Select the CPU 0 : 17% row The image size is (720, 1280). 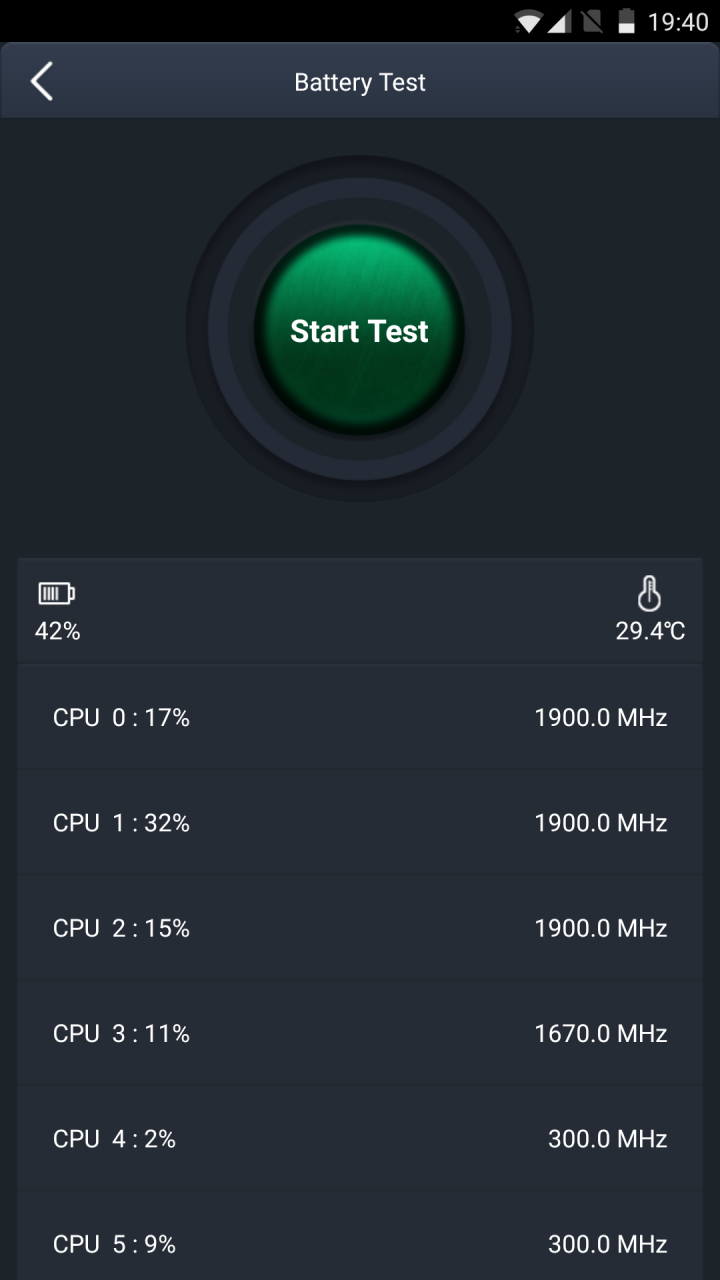pyautogui.click(x=360, y=717)
